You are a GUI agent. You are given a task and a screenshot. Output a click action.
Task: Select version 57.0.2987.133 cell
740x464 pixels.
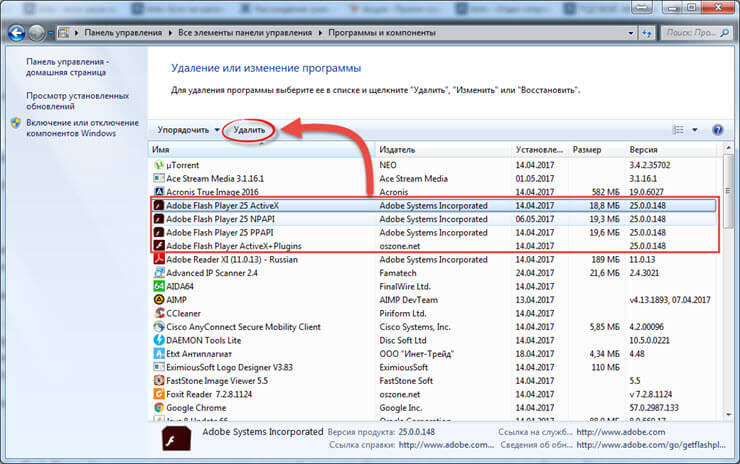654,407
